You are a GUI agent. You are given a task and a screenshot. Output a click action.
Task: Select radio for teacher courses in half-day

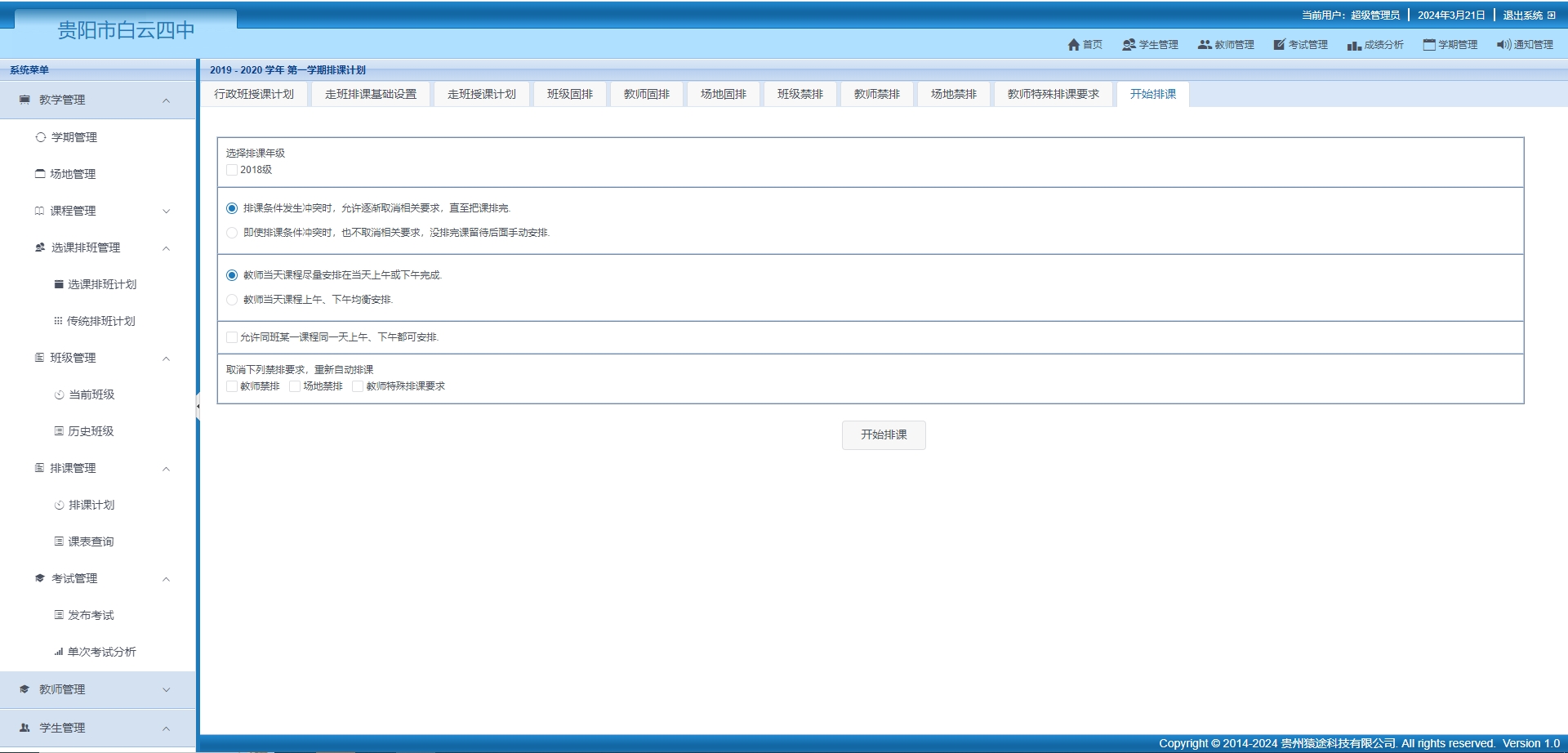(232, 275)
